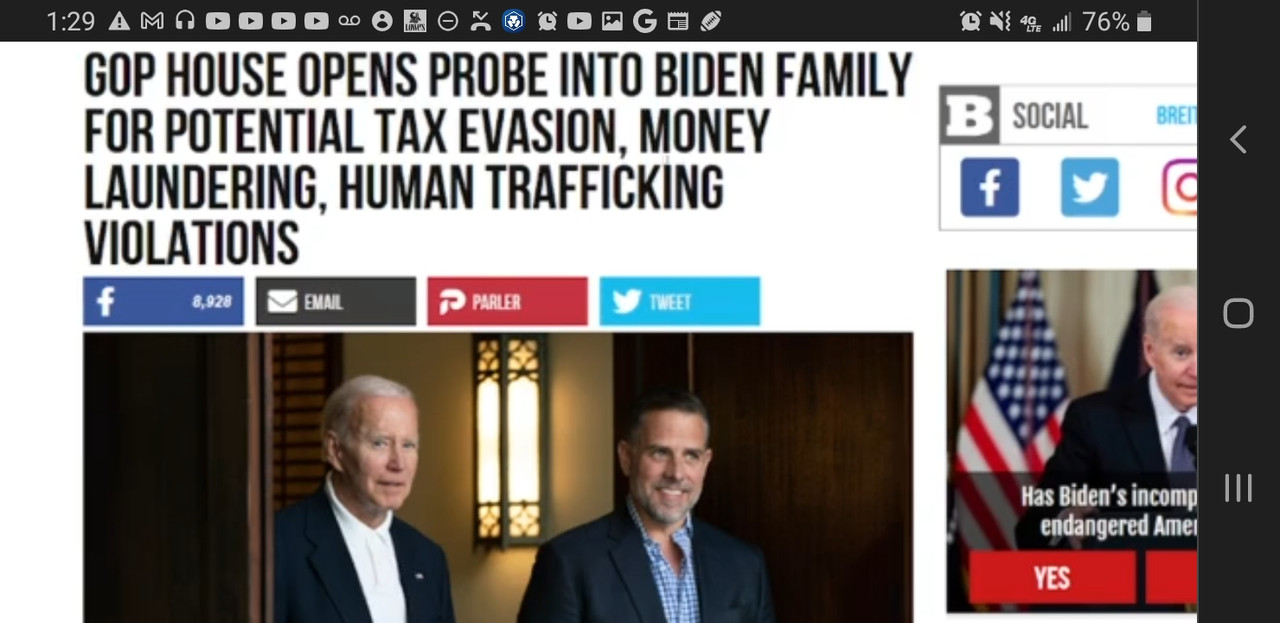Open Breitbart Instagram icon in Social box
This screenshot has width=1280, height=623.
point(1180,187)
